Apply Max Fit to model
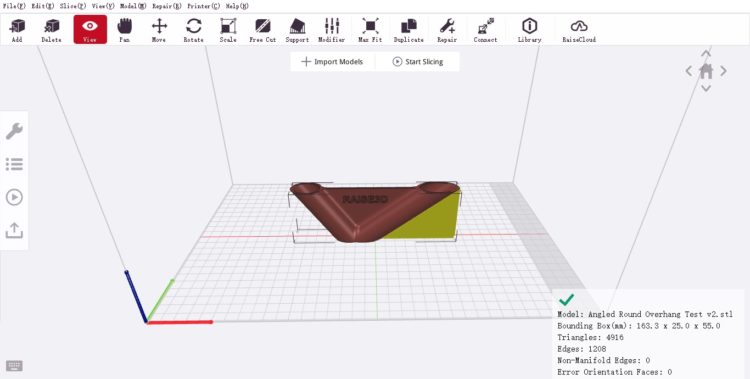This screenshot has height=379, width=750. pyautogui.click(x=370, y=30)
